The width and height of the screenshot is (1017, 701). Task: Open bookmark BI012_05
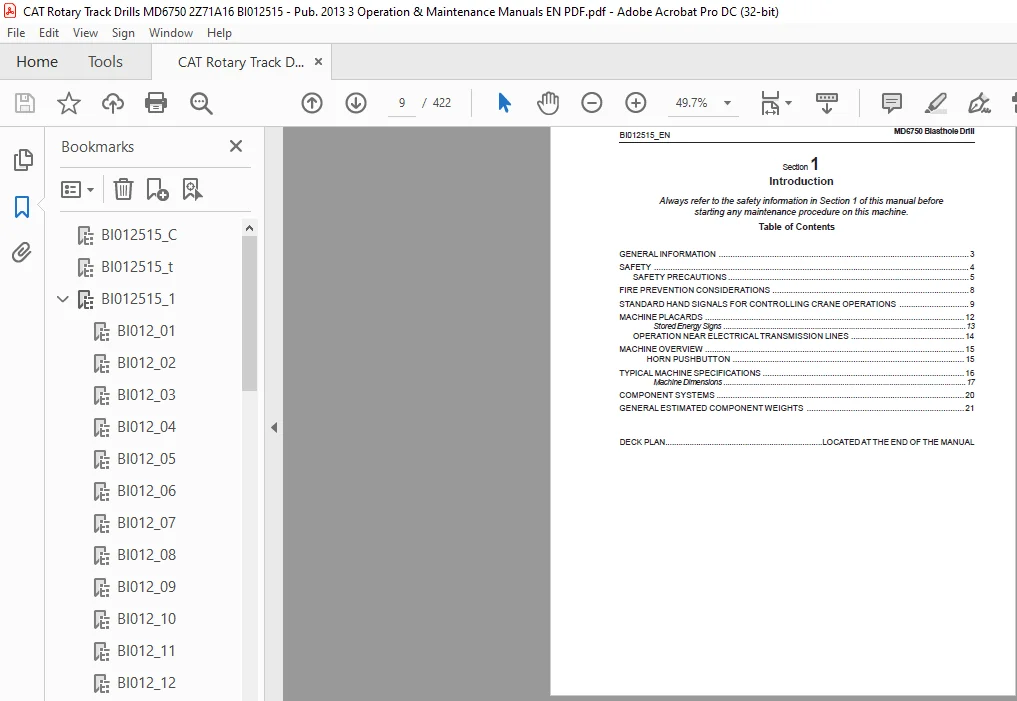pyautogui.click(x=147, y=459)
